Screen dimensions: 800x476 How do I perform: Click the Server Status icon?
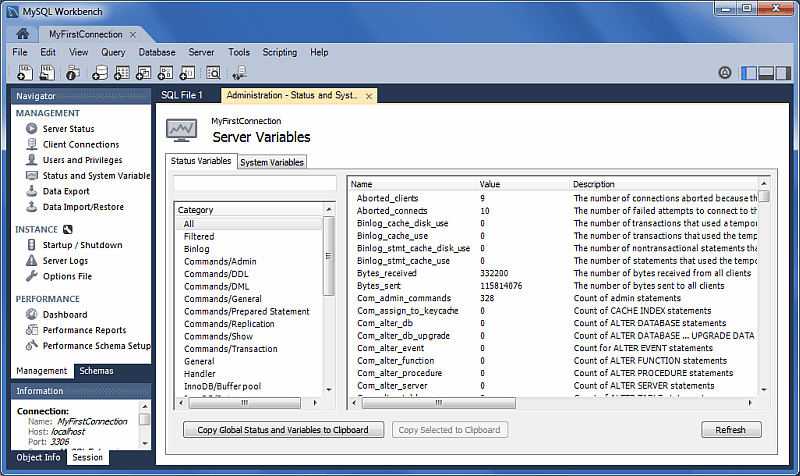pyautogui.click(x=32, y=129)
